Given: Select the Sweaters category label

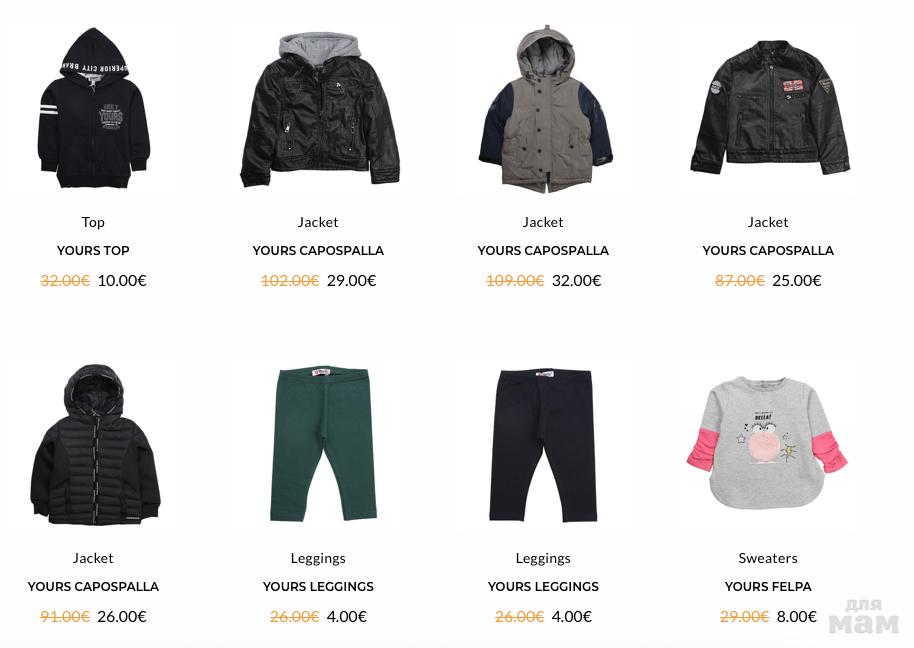Looking at the screenshot, I should click(768, 558).
